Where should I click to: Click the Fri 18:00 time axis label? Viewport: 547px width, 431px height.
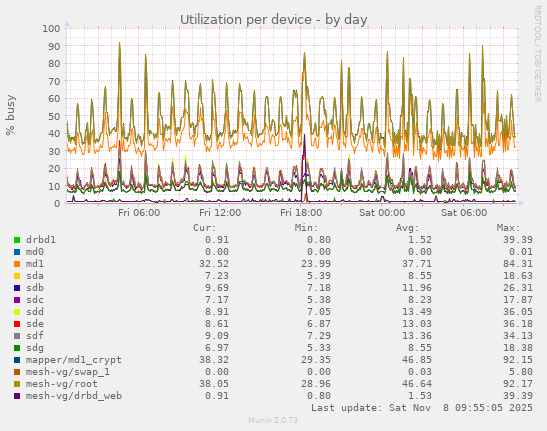301,213
